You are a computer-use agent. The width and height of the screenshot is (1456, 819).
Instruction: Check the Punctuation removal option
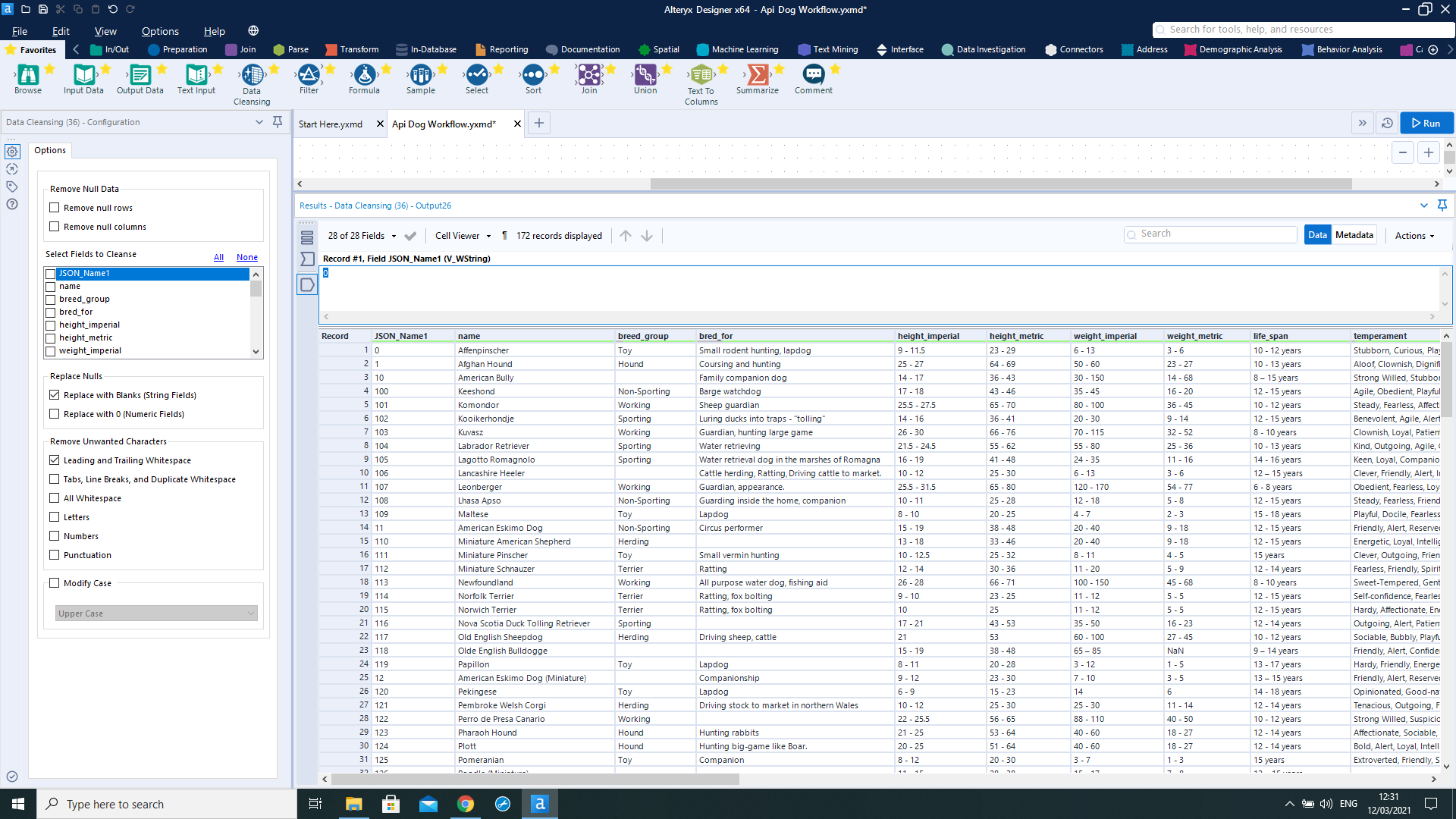point(55,555)
